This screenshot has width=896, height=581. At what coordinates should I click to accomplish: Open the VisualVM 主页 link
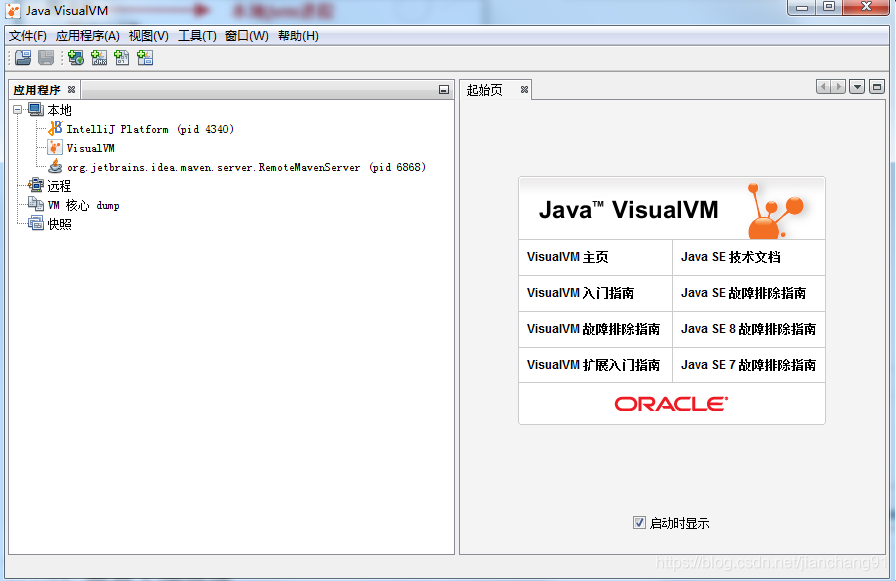click(567, 257)
